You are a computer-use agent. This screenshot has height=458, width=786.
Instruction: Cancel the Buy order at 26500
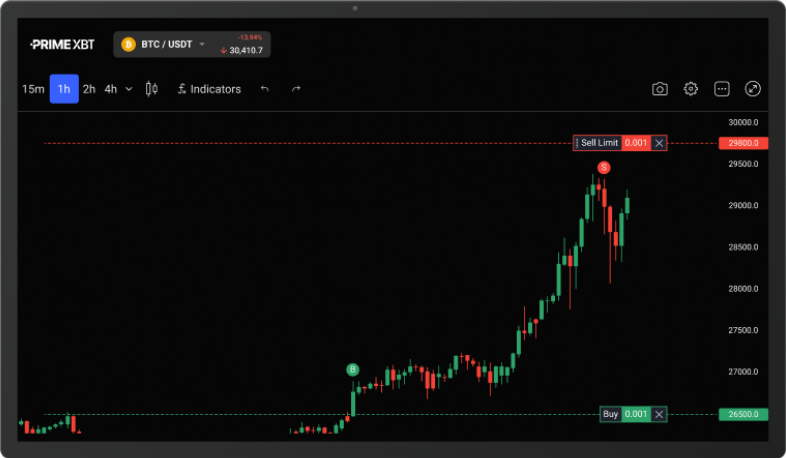pyautogui.click(x=658, y=414)
